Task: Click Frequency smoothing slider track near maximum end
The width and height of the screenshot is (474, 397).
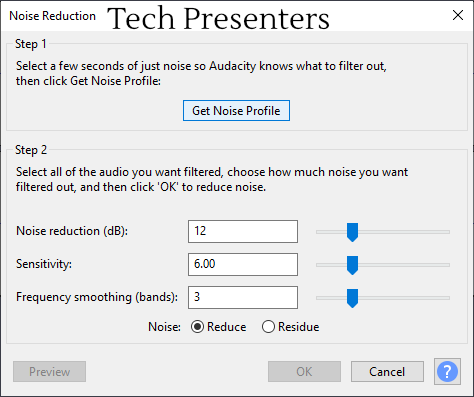Action: click(x=443, y=298)
